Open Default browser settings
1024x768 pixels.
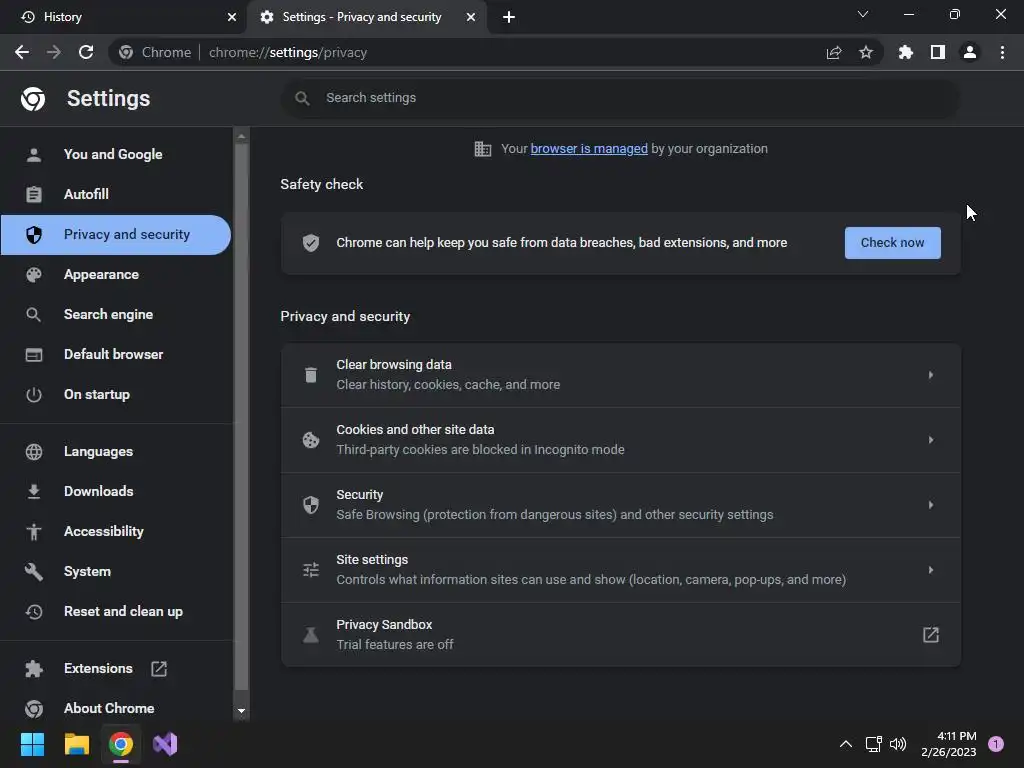pos(116,354)
